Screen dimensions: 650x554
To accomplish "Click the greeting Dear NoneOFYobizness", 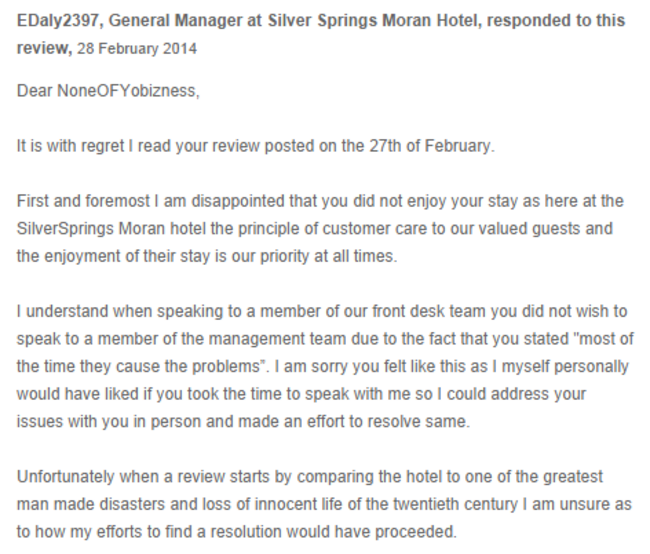I will [x=108, y=90].
